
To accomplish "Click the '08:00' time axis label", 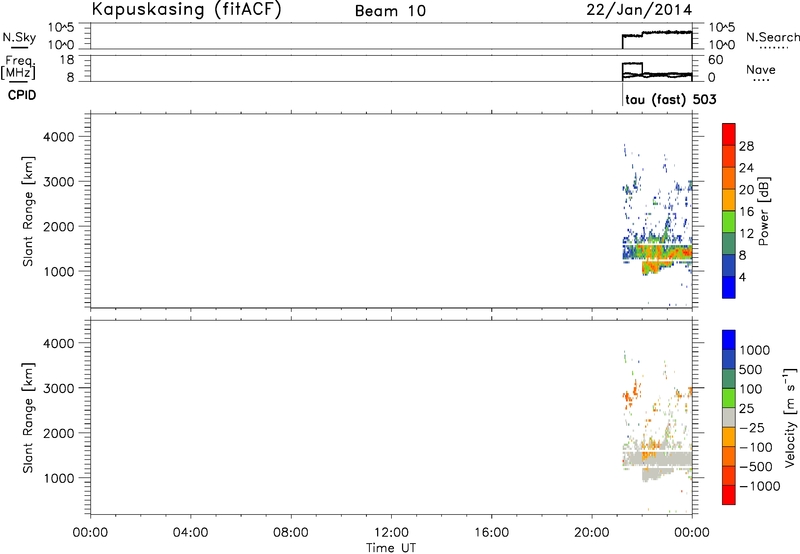I will point(291,533).
